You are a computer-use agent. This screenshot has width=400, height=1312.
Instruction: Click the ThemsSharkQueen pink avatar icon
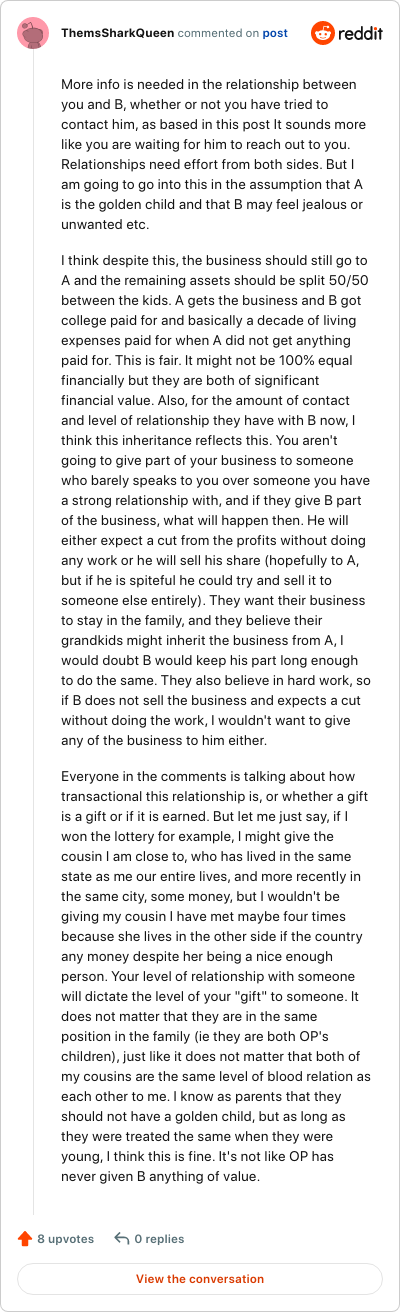pyautogui.click(x=34, y=33)
